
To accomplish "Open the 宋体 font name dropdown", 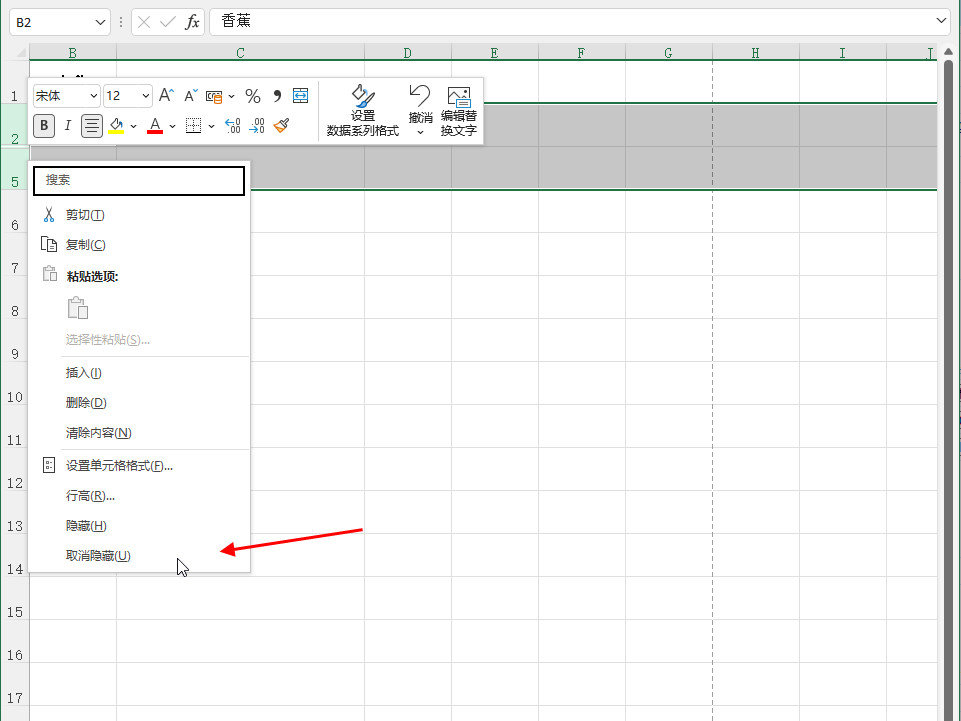I will click(94, 96).
